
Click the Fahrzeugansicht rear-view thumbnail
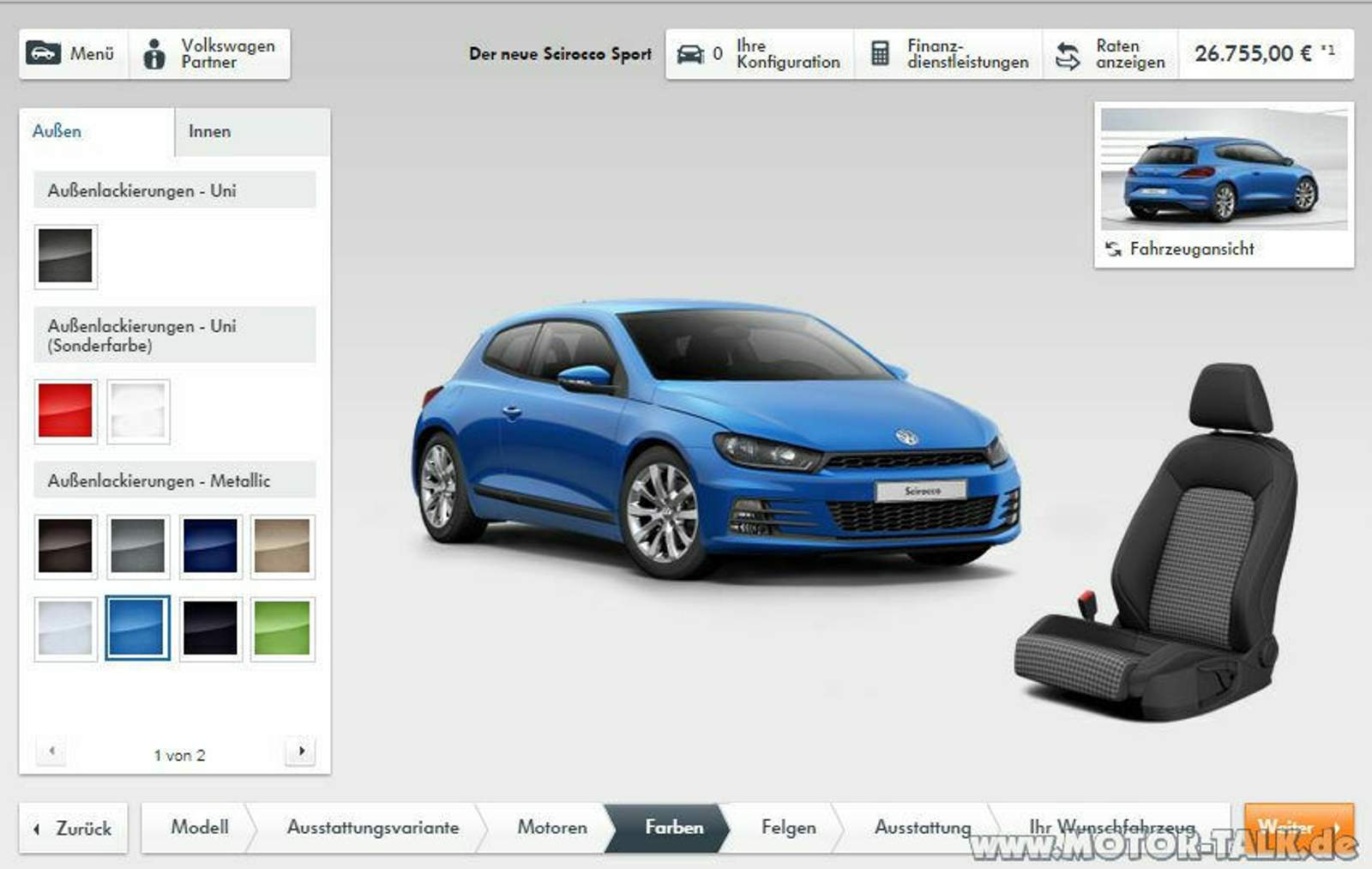tap(1224, 169)
